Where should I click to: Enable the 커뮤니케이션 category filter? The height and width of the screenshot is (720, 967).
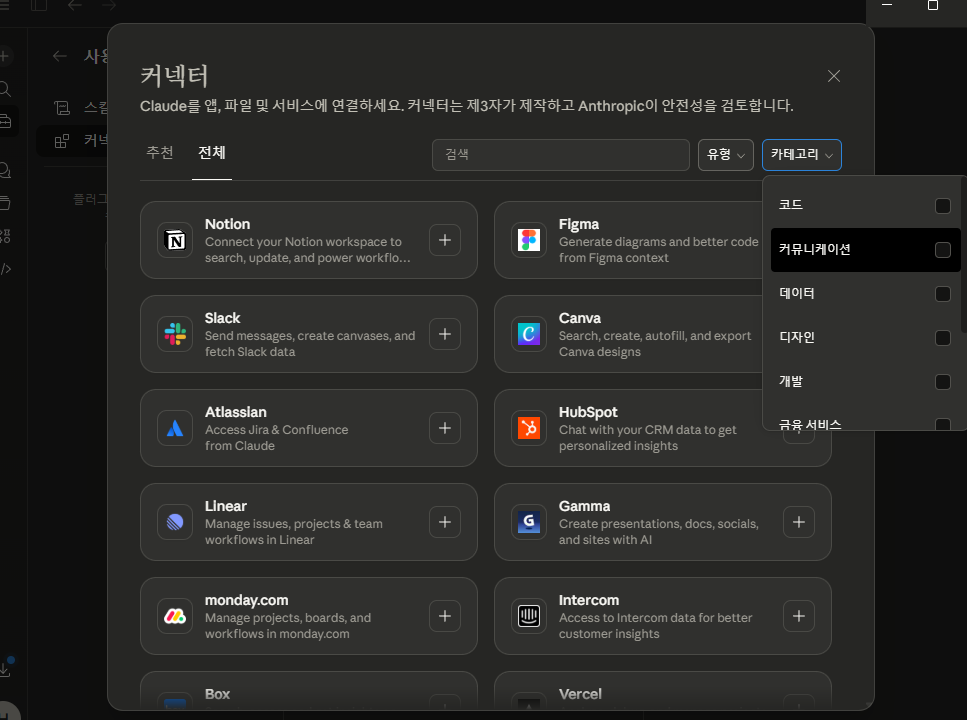(942, 250)
